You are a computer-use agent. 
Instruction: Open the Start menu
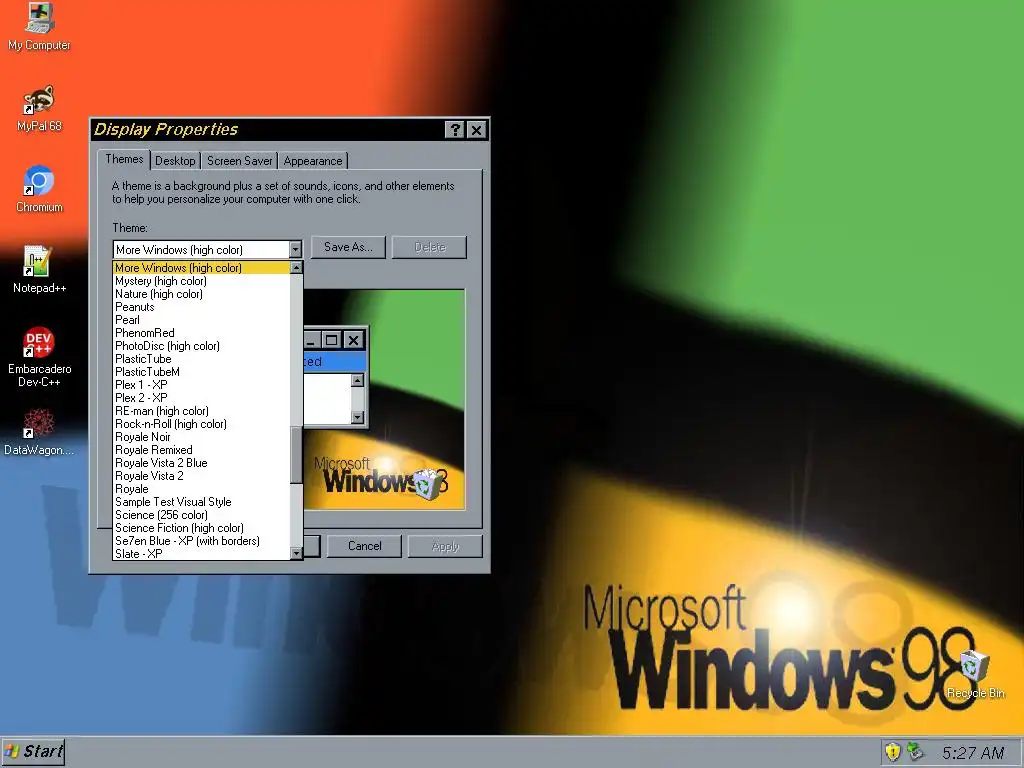[34, 752]
